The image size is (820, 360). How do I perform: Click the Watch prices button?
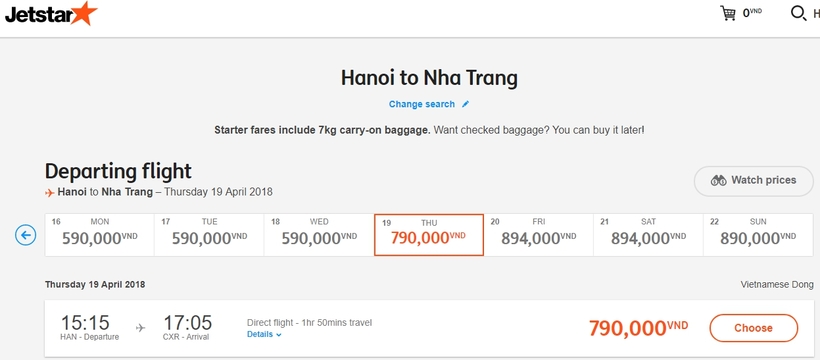point(754,181)
